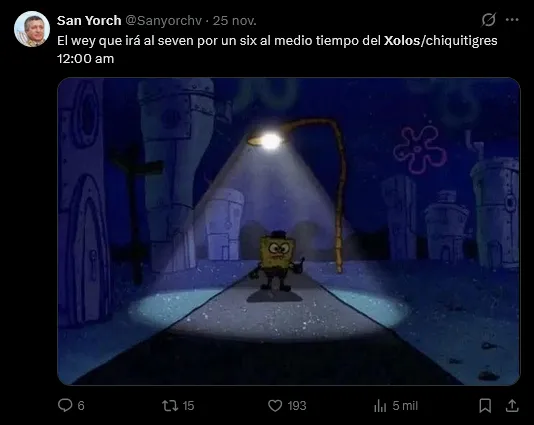Click the repost count 15
The height and width of the screenshot is (425, 534).
click(188, 406)
